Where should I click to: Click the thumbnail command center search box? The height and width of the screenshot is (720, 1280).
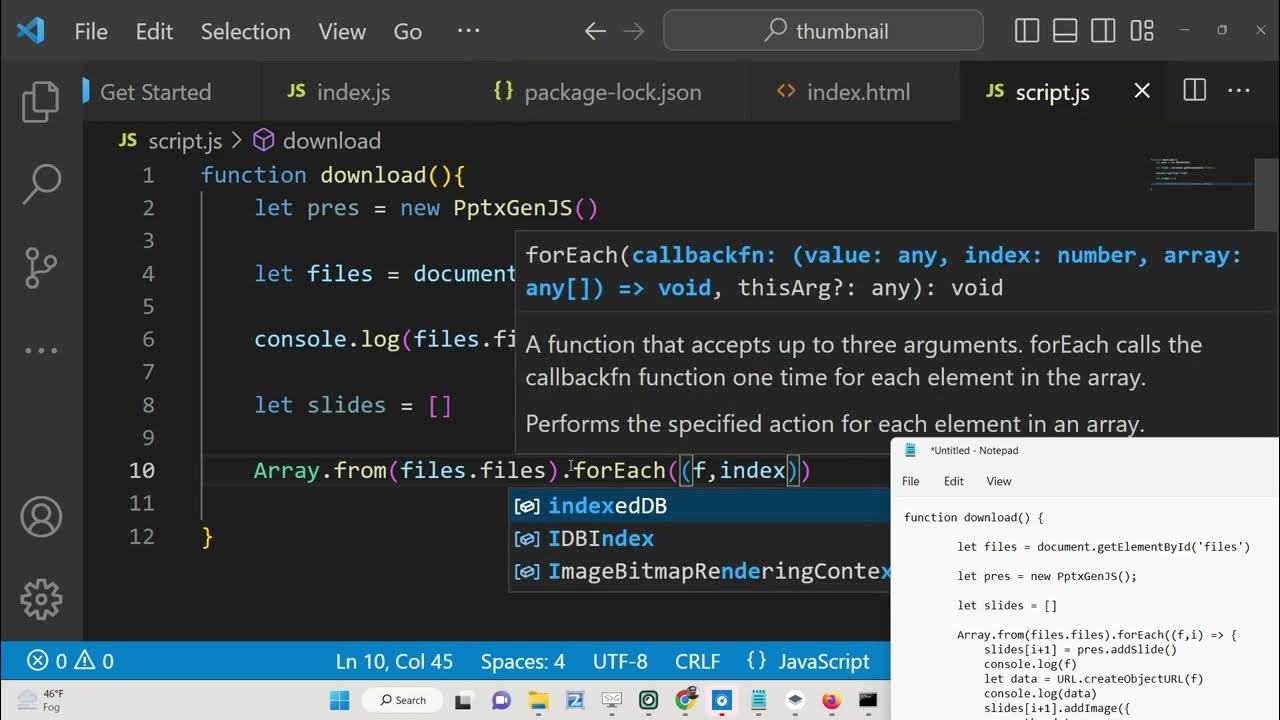[x=823, y=31]
